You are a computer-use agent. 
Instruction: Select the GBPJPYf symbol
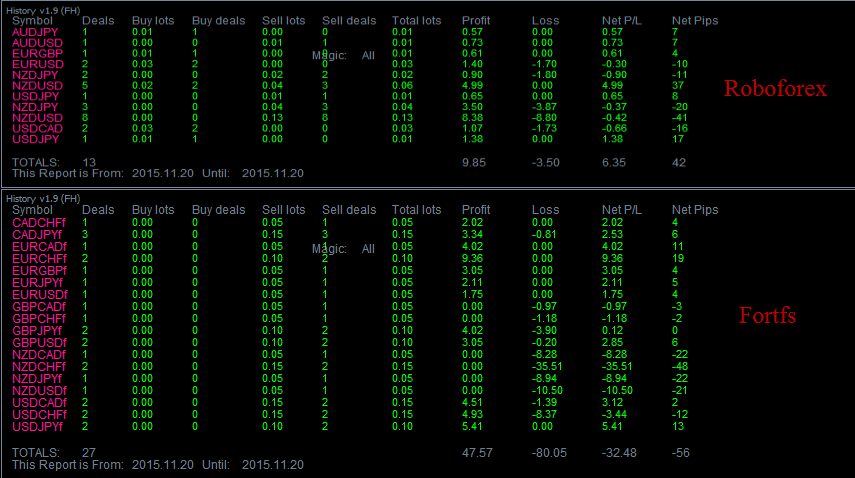(x=37, y=330)
